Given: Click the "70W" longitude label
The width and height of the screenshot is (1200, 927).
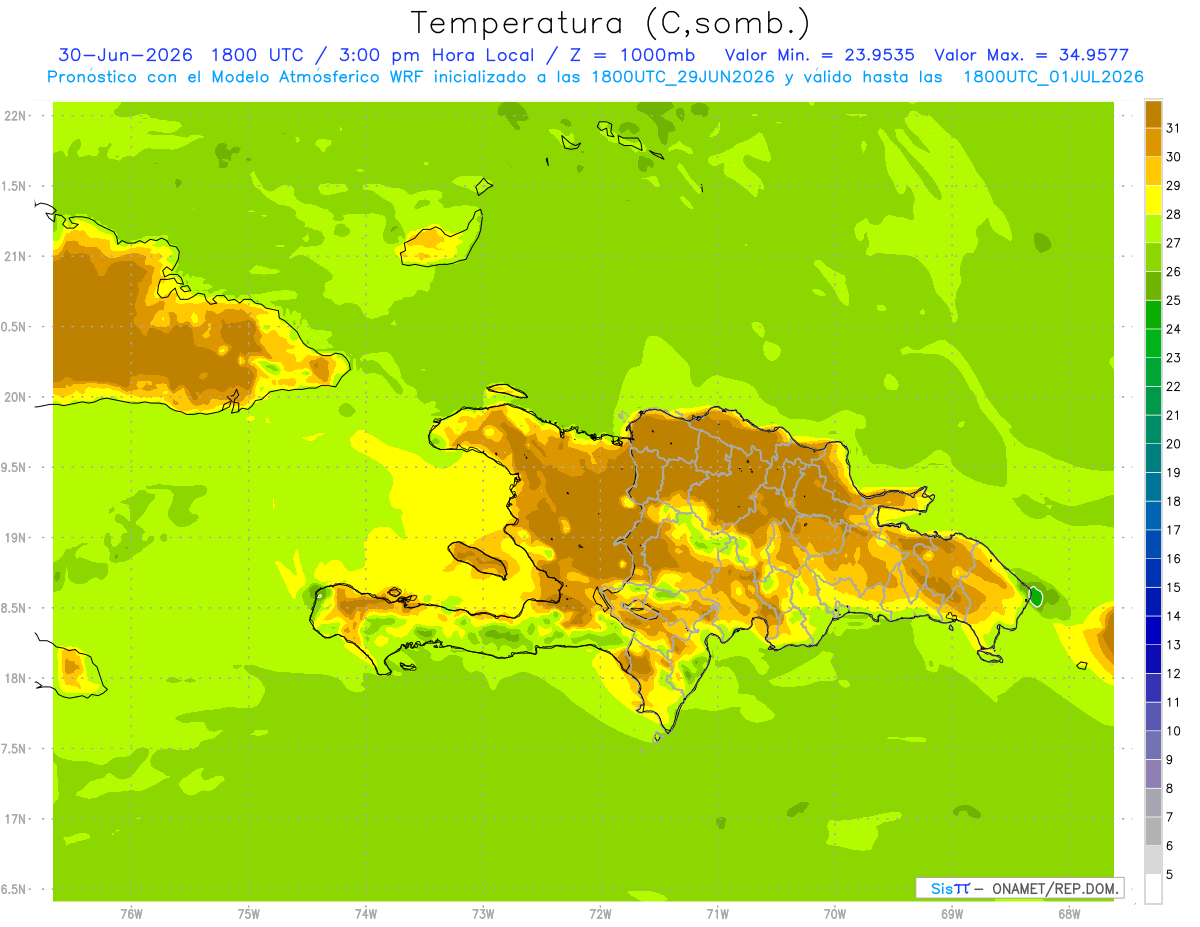Looking at the screenshot, I should click(835, 914).
